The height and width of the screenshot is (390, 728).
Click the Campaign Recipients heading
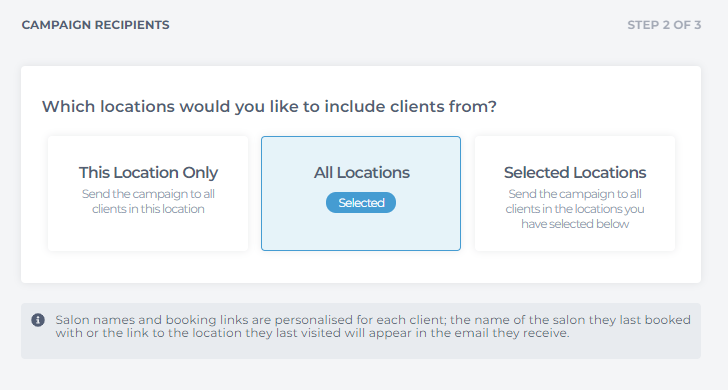pos(96,25)
